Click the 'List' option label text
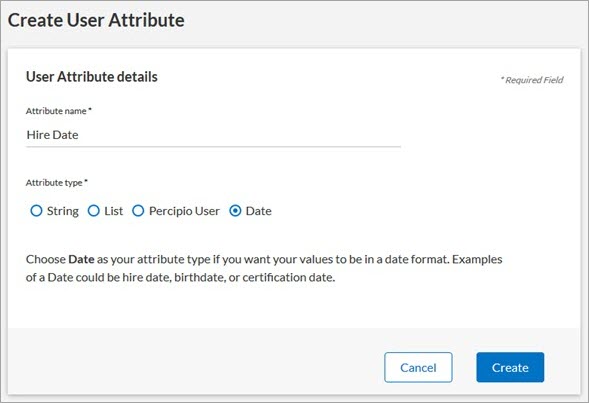 pos(113,211)
